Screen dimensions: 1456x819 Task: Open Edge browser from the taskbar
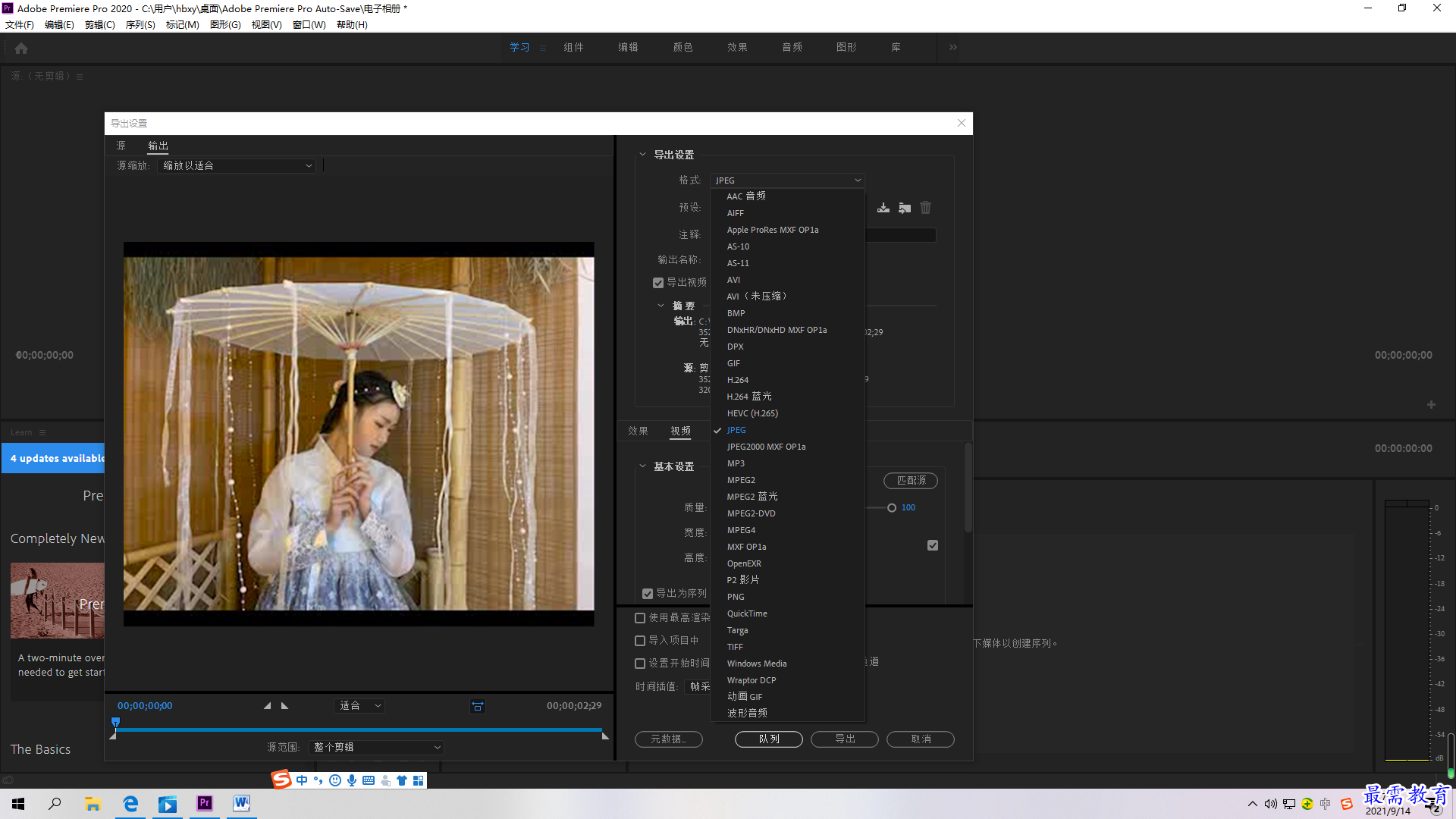[130, 804]
